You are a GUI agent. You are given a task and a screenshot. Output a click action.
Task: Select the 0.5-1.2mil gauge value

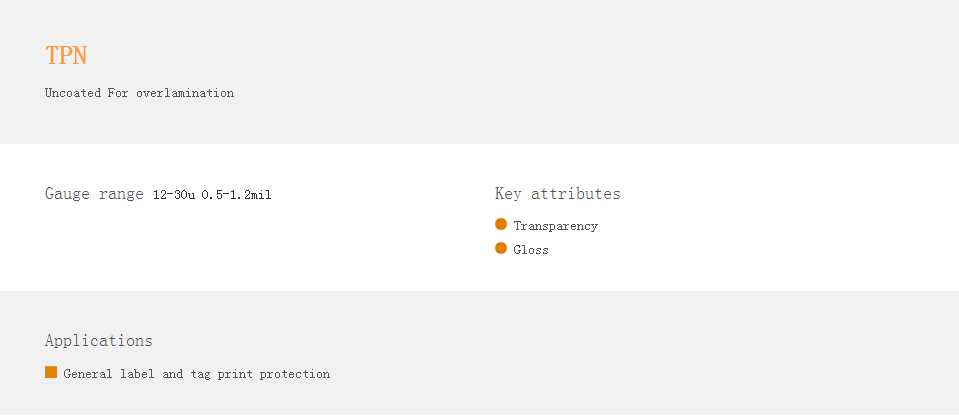pyautogui.click(x=236, y=195)
